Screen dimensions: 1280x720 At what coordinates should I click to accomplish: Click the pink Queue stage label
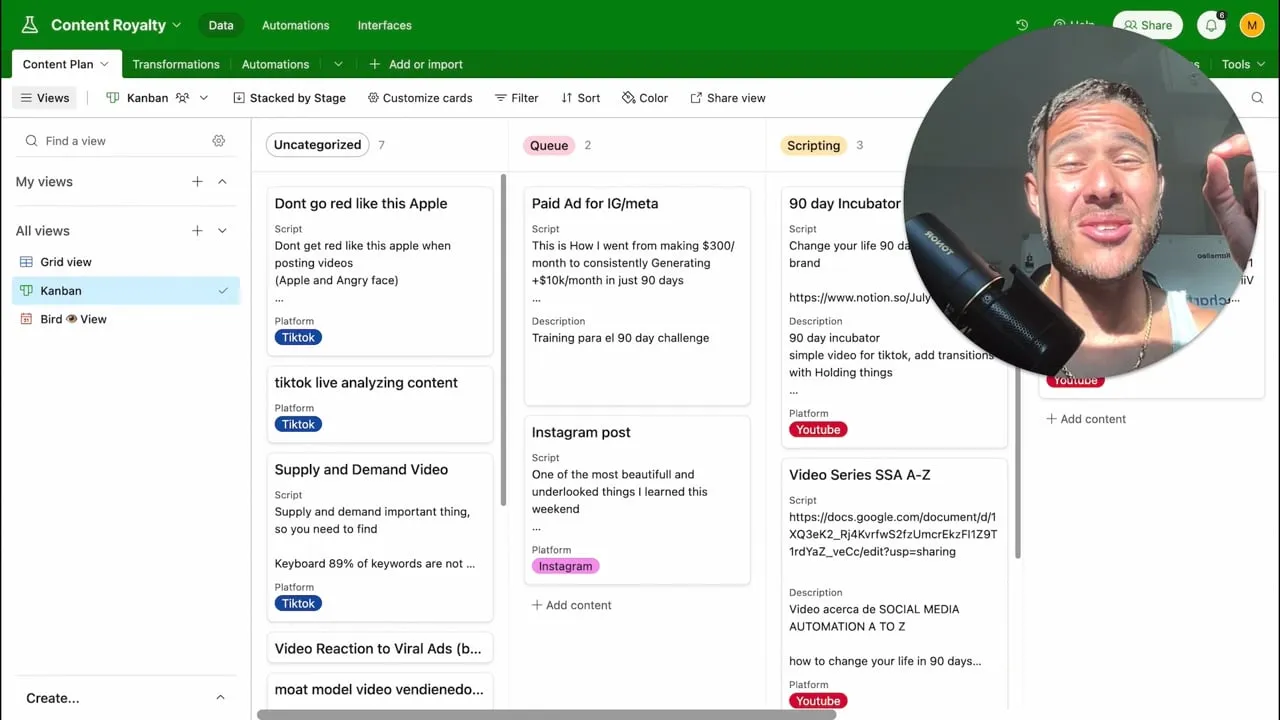pyautogui.click(x=549, y=145)
